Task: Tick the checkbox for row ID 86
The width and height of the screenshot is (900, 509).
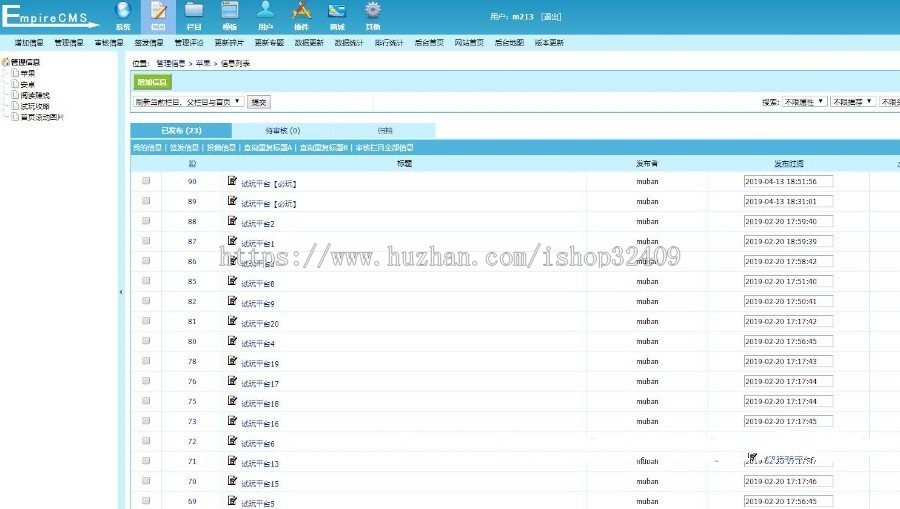Action: pos(146,261)
